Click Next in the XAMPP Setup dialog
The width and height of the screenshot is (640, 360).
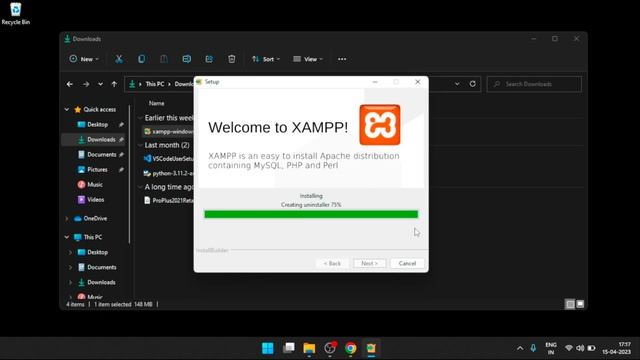369,263
